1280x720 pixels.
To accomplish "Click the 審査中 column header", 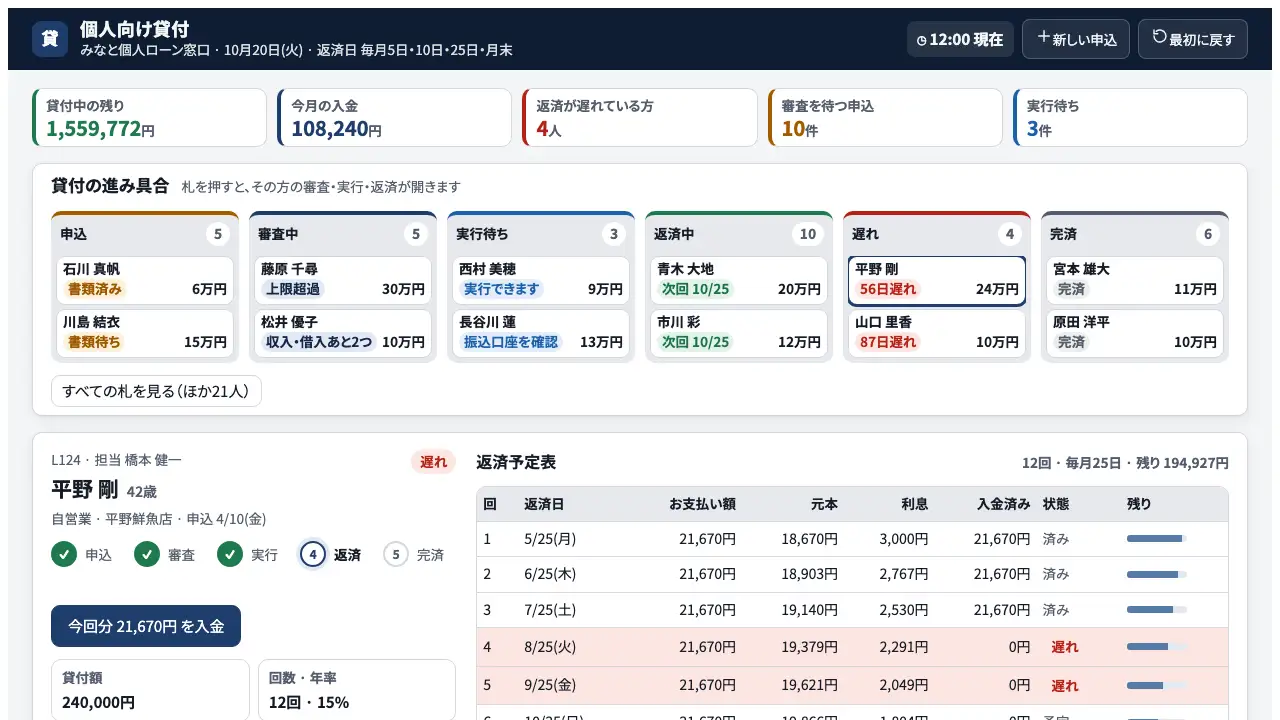I will [343, 234].
